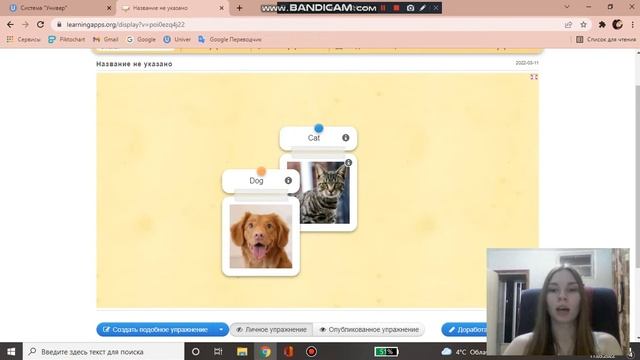The width and height of the screenshot is (640, 360).
Task: Open Cortana circle on taskbar
Action: point(196,351)
